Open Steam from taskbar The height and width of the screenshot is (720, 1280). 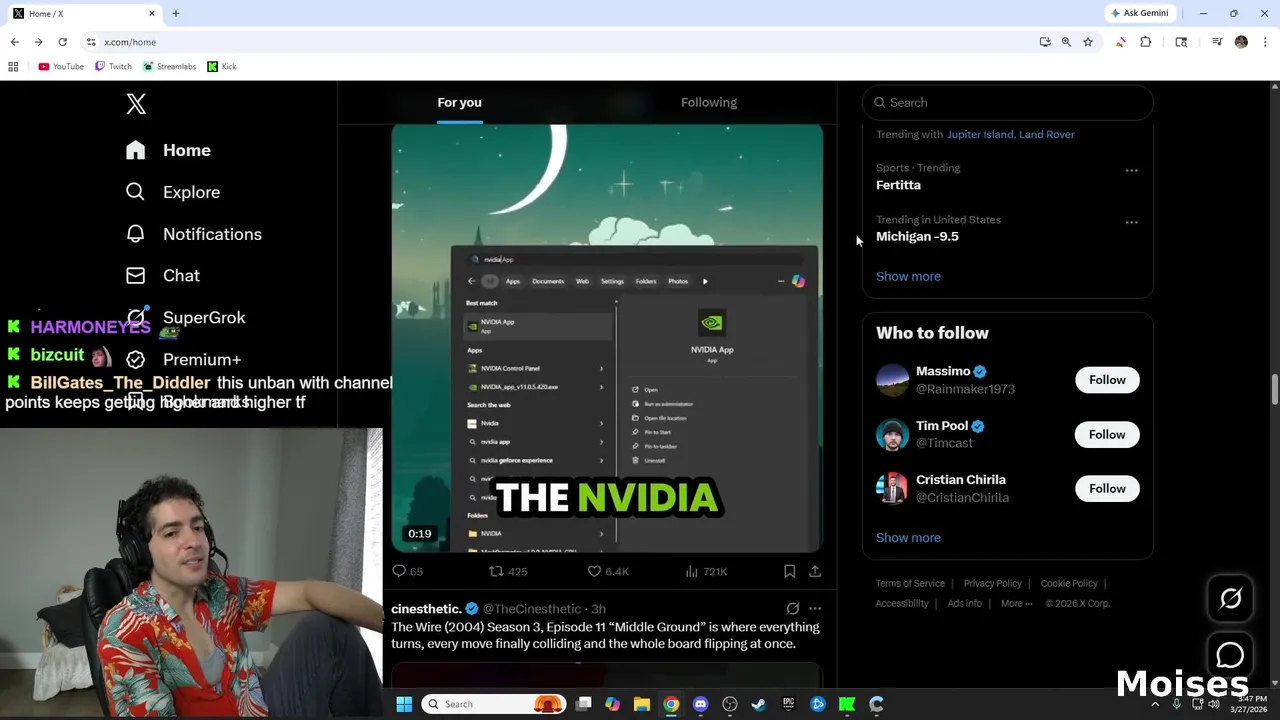(x=759, y=704)
